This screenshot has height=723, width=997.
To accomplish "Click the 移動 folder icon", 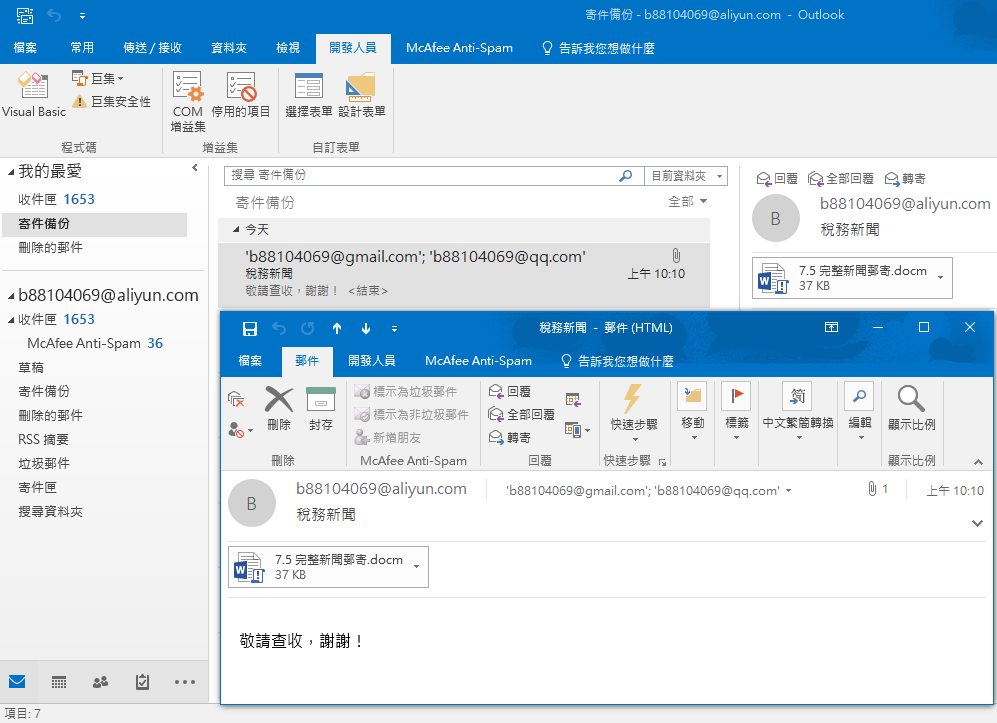I will (x=692, y=397).
